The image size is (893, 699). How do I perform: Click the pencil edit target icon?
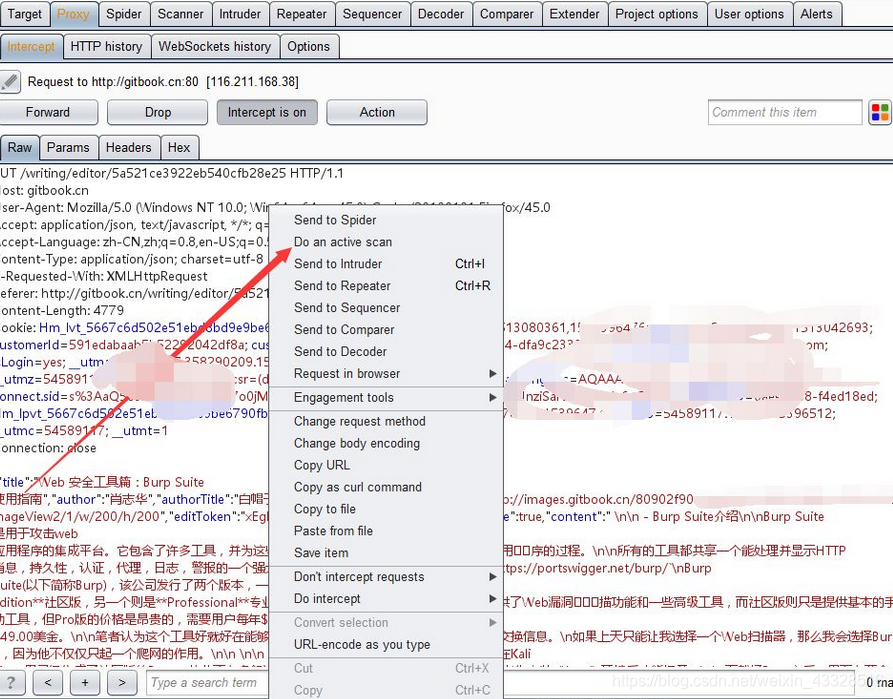point(10,82)
